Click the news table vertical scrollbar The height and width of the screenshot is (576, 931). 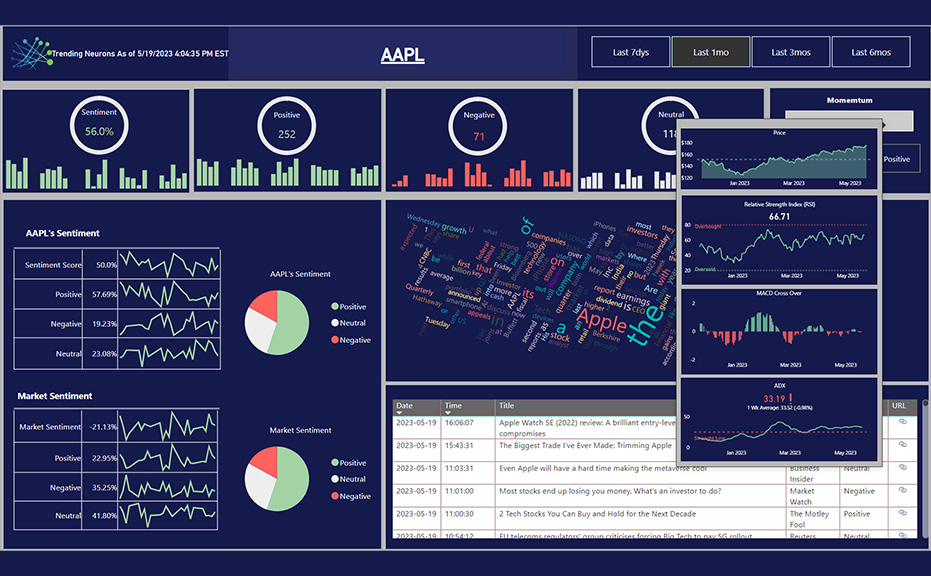tap(923, 470)
